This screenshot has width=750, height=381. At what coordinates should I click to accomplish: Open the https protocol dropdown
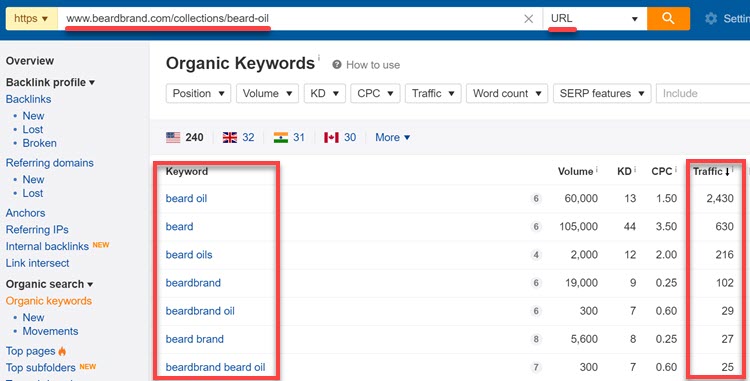click(32, 19)
